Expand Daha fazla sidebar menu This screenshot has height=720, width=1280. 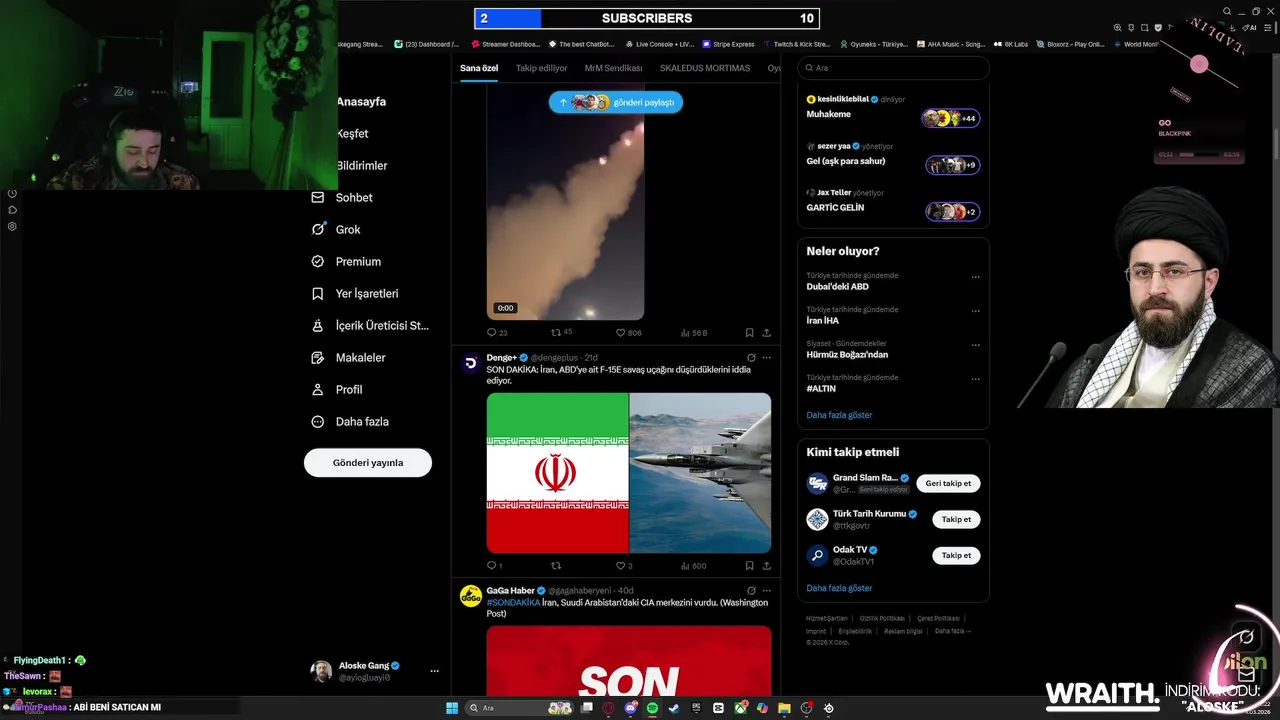(350, 422)
